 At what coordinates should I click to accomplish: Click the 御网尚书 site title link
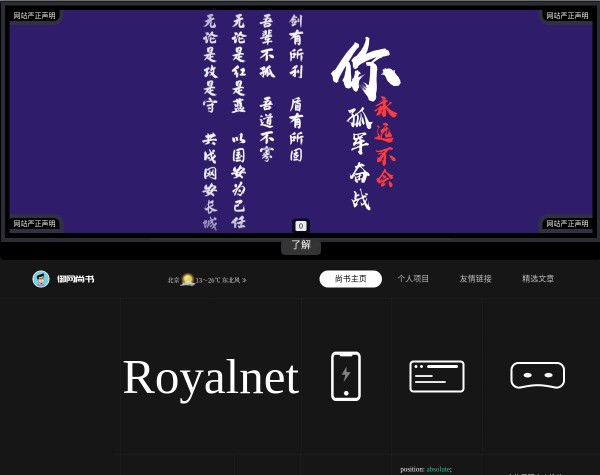75,279
